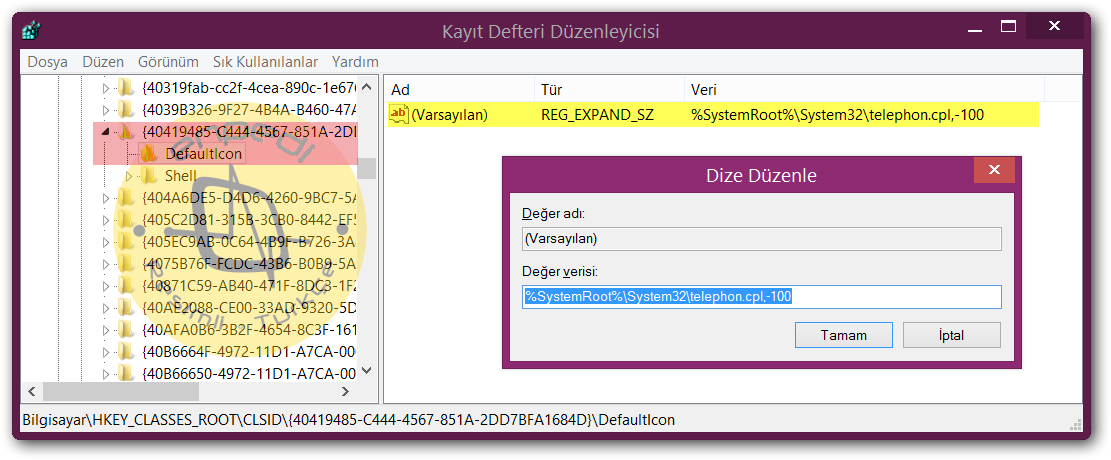Screen dimensions: 1111x460
Task: Click folder icon of {4075B76F-FCDC key
Action: click(126, 264)
